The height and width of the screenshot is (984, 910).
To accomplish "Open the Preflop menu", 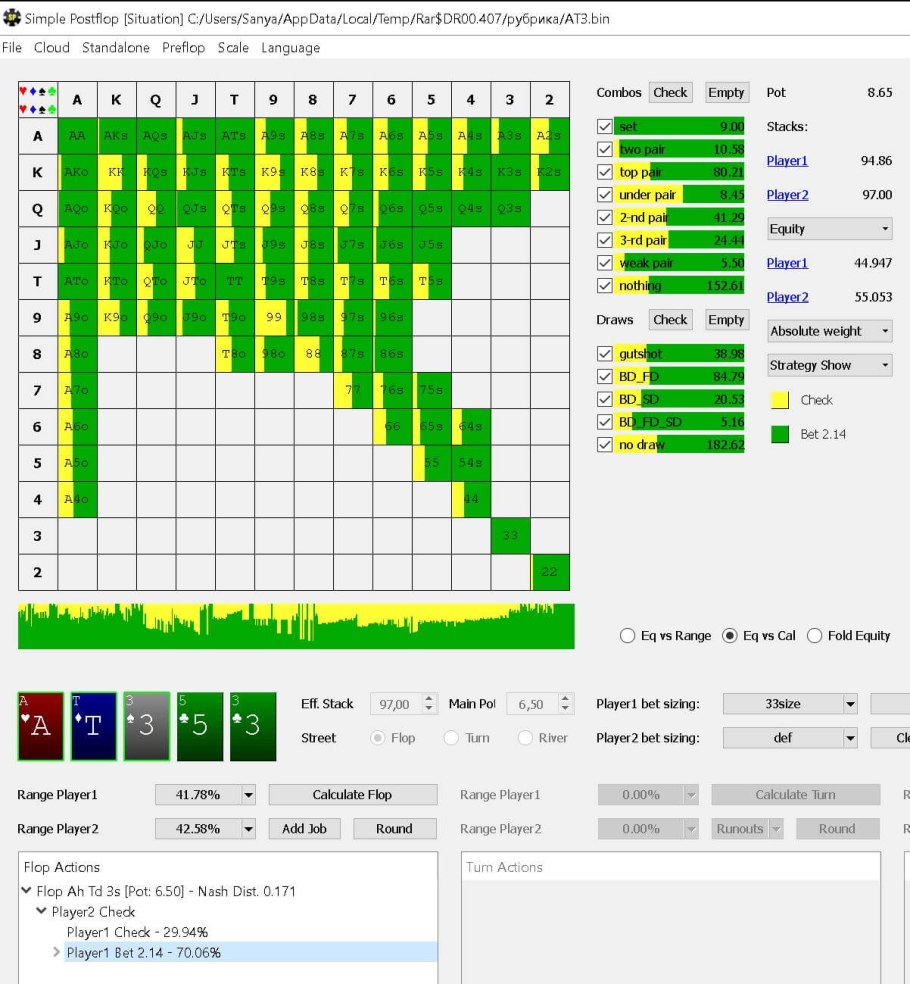I will [183, 48].
